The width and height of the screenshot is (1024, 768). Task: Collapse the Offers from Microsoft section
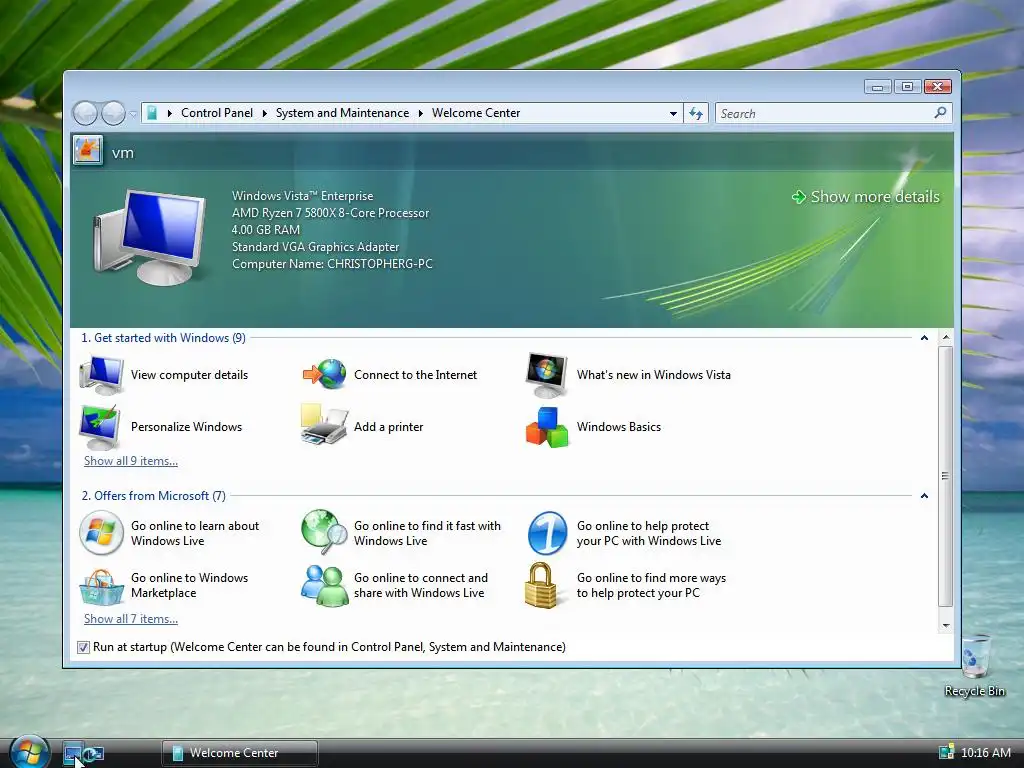tap(924, 496)
